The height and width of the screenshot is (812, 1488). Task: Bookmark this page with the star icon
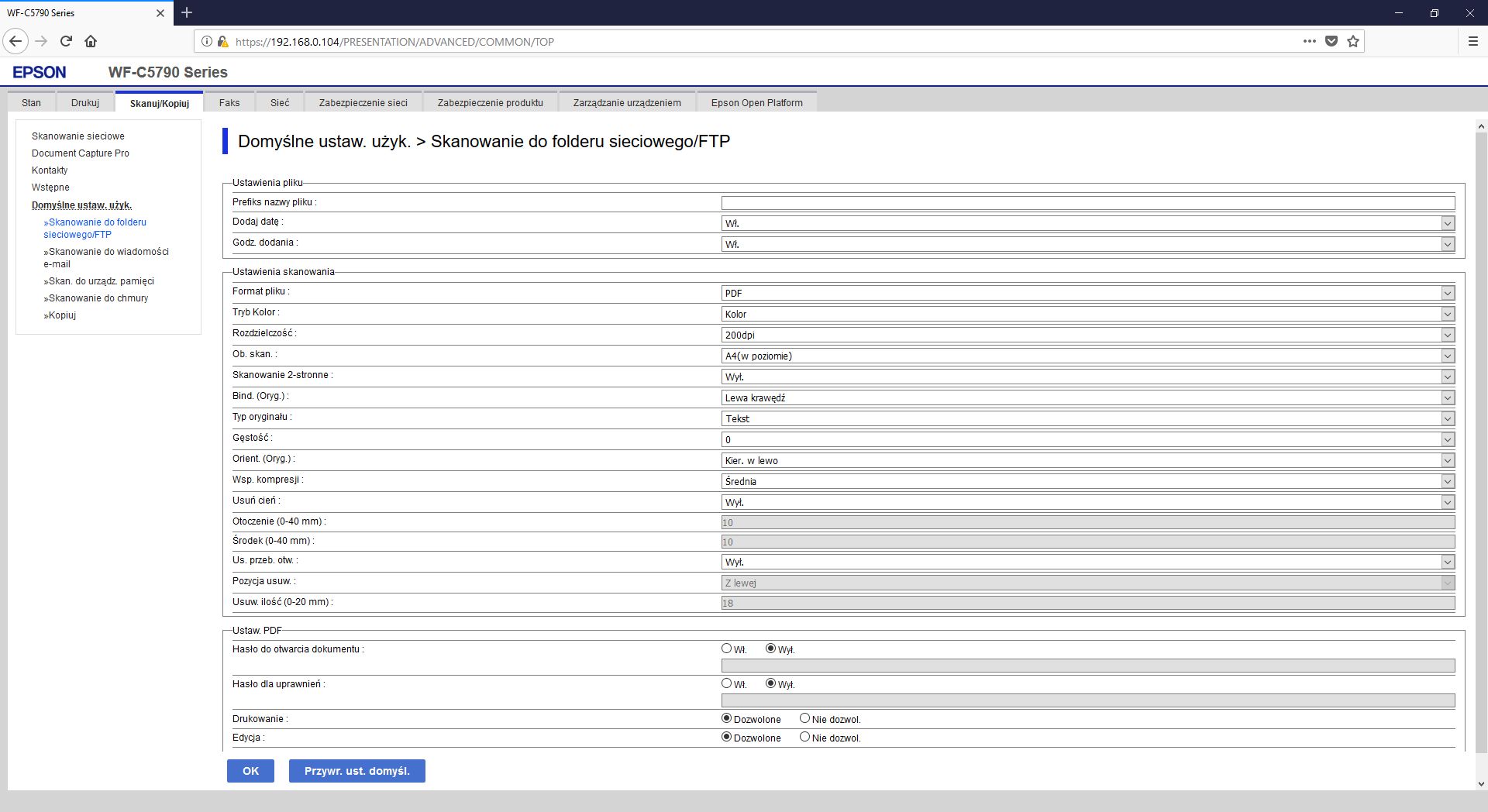click(x=1353, y=41)
